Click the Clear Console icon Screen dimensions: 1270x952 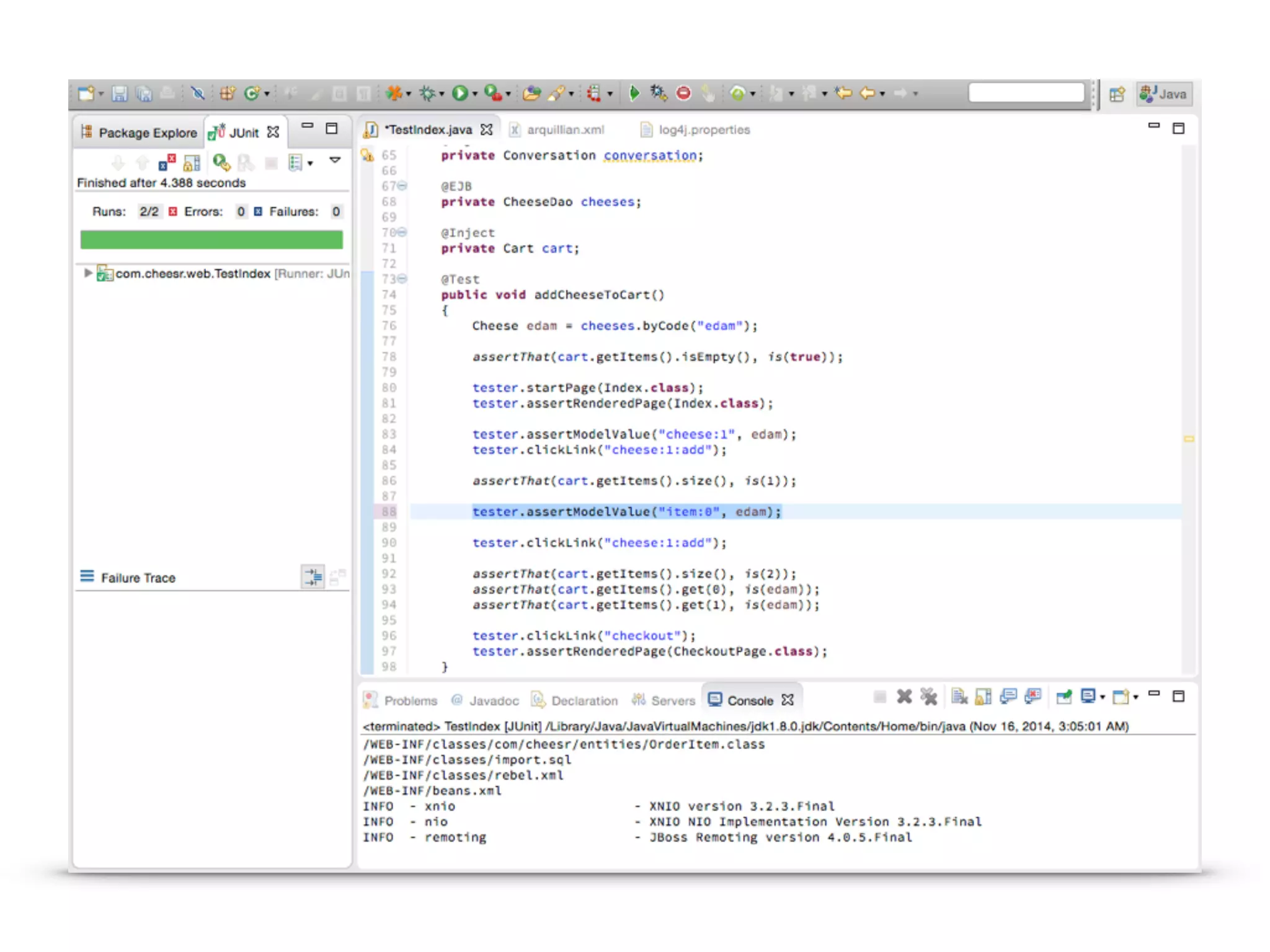pyautogui.click(x=959, y=697)
